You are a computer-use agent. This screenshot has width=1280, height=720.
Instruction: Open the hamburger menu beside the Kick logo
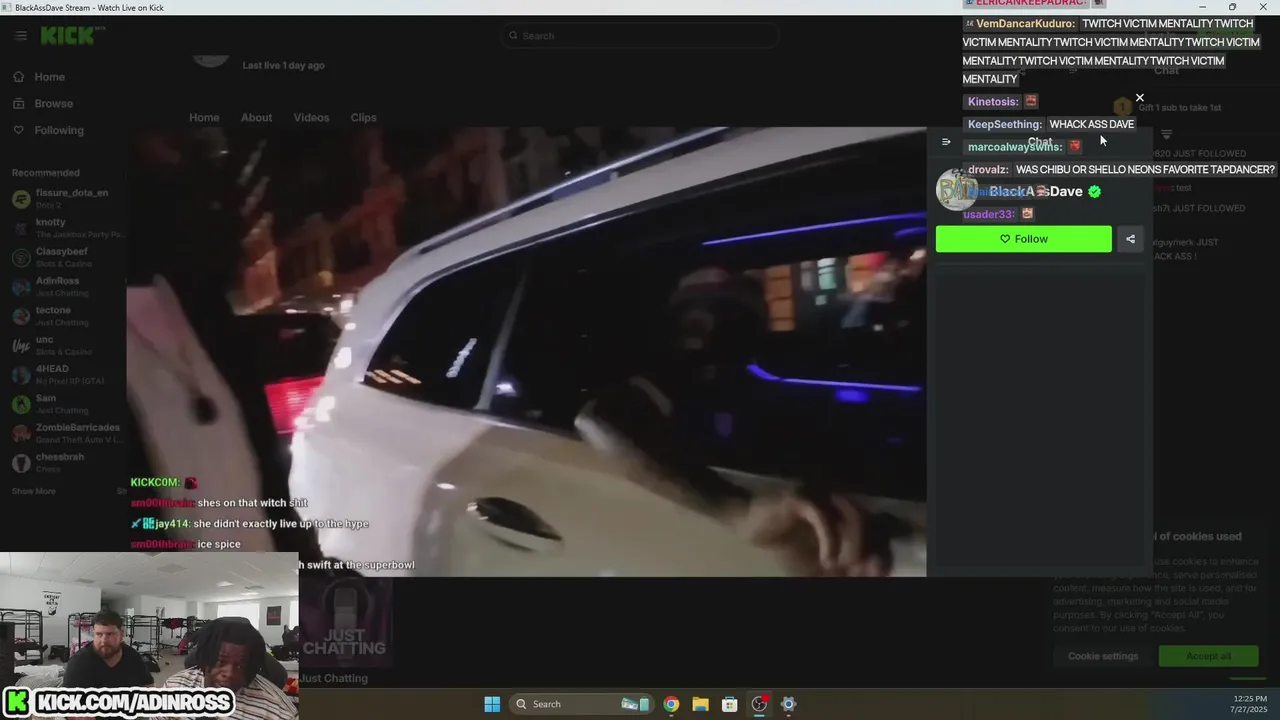(x=21, y=36)
